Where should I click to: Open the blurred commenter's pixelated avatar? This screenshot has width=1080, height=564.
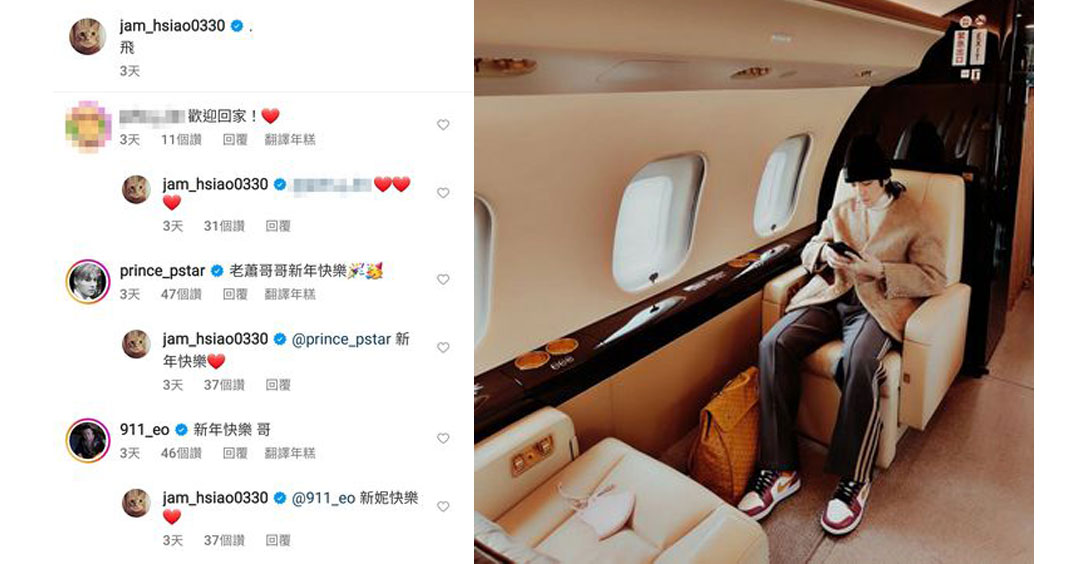[88, 126]
